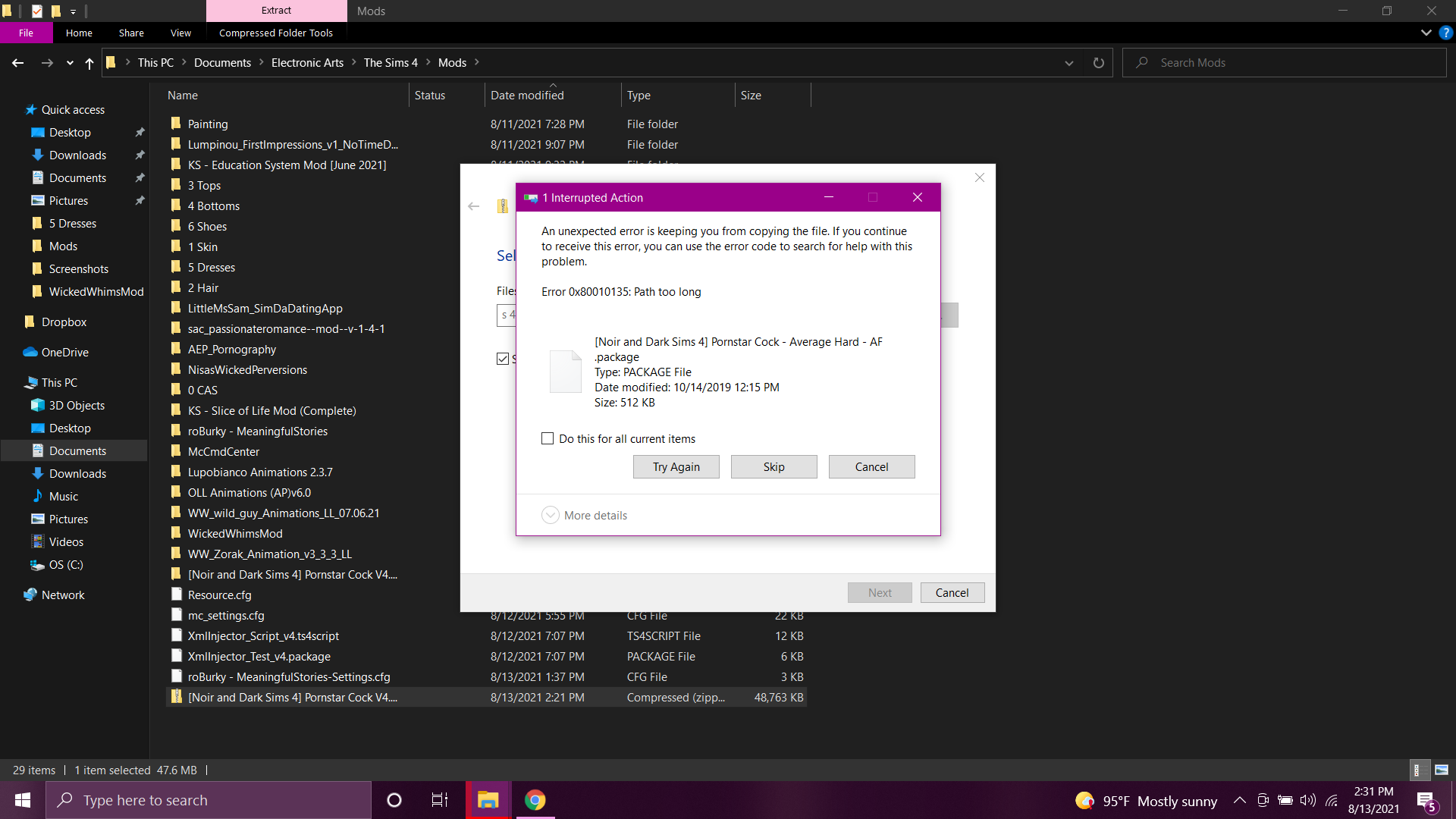Open Music in the navigation pane

tap(64, 497)
